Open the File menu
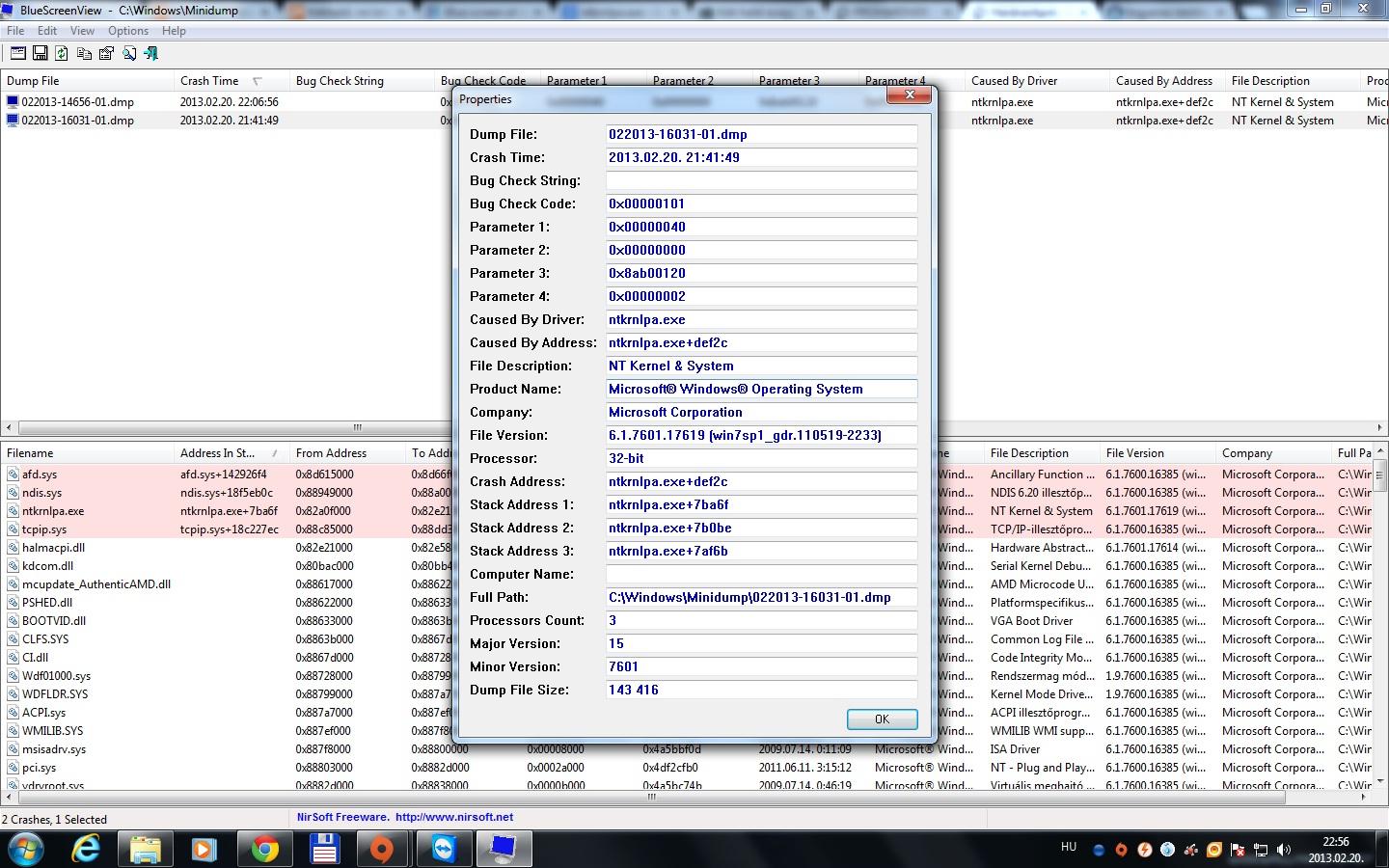This screenshot has height=868, width=1389. coord(15,31)
